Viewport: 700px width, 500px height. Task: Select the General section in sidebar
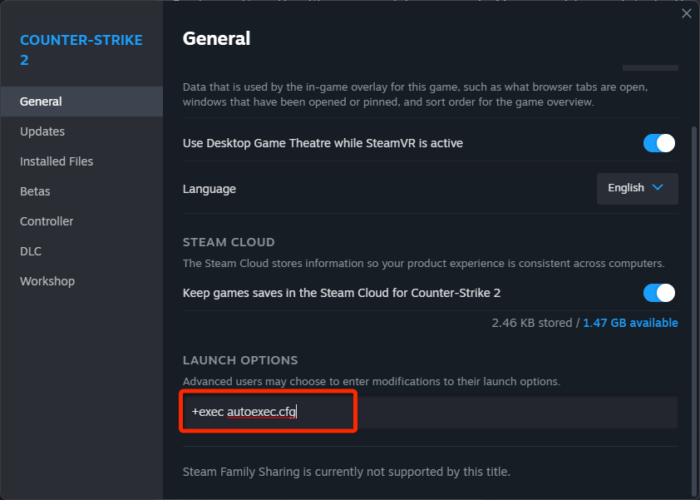coord(82,101)
